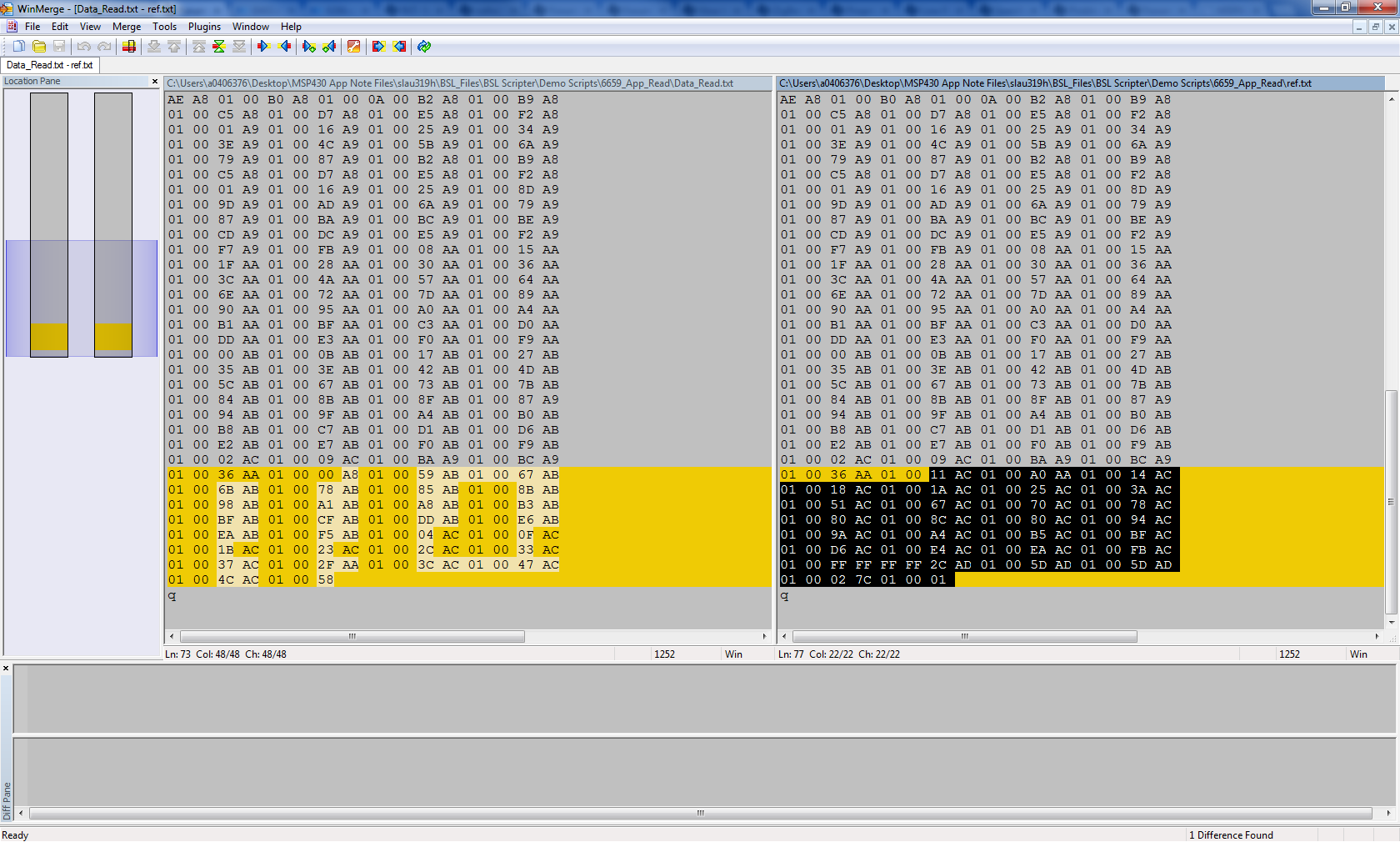Open a new compare with the New icon
This screenshot has height=842, width=1400.
coord(18,46)
